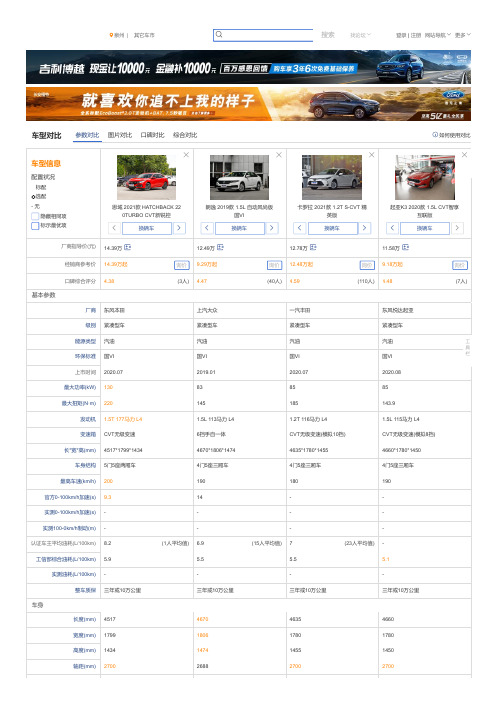Open the red 起亚K3 car thumbnail
This screenshot has width=497, height=703.
point(424,177)
